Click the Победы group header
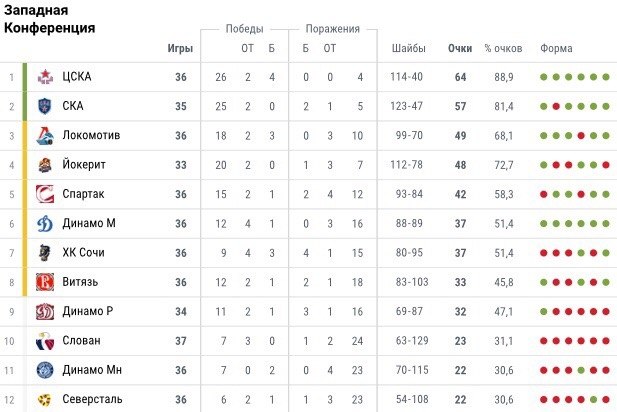 244,29
